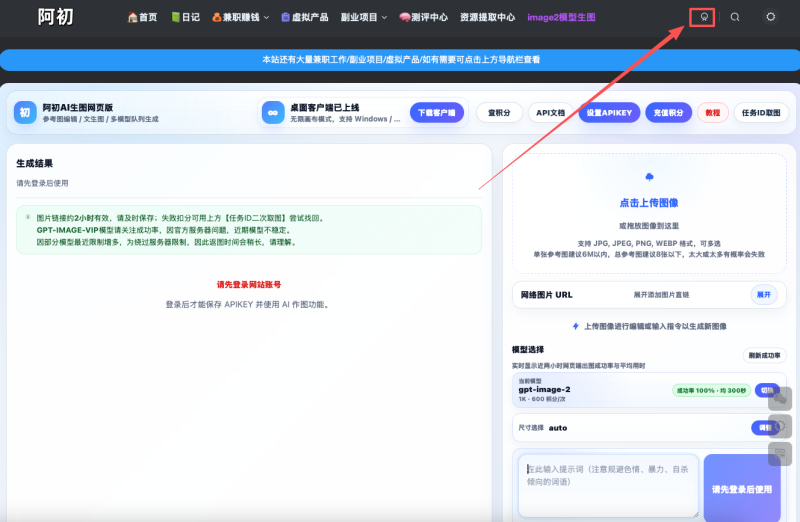Expand the 副业项目 dropdown menu
The image size is (800, 522).
364,17
